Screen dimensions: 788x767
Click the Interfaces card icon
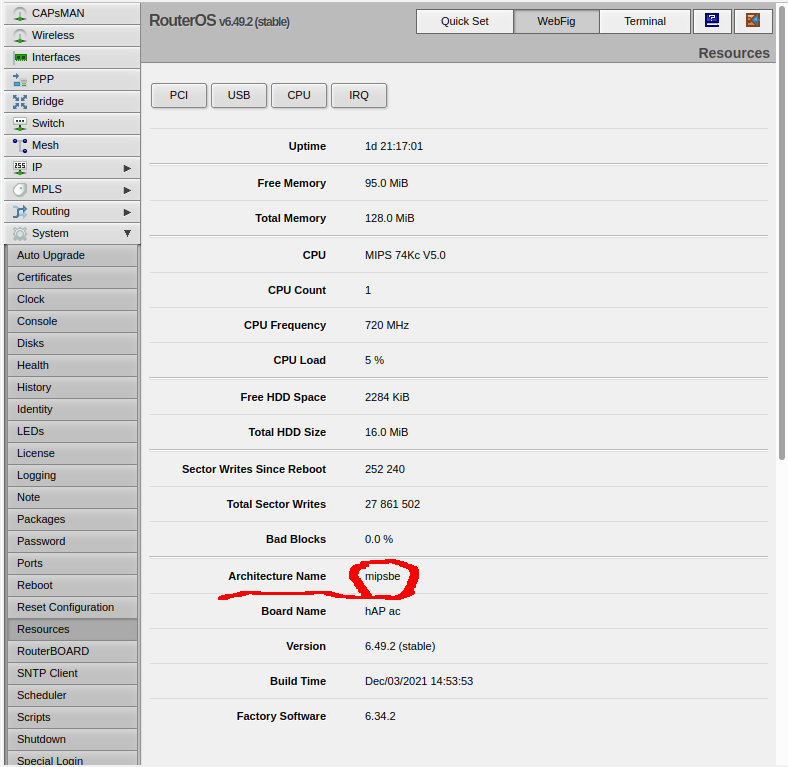pos(20,57)
